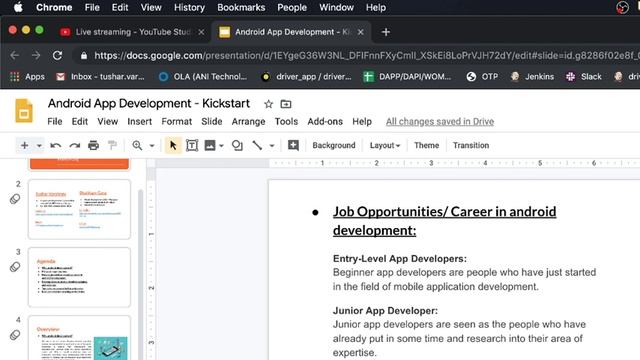
Task: Insert an image from toolbar
Action: click(210, 145)
